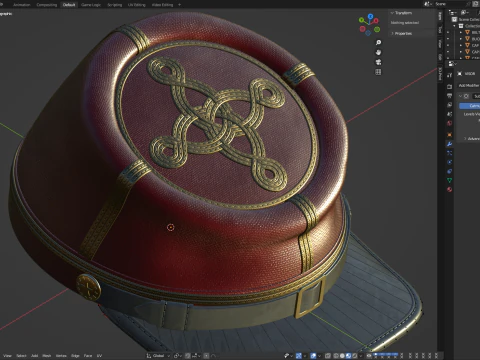Select material preview shading

[x=348, y=356]
